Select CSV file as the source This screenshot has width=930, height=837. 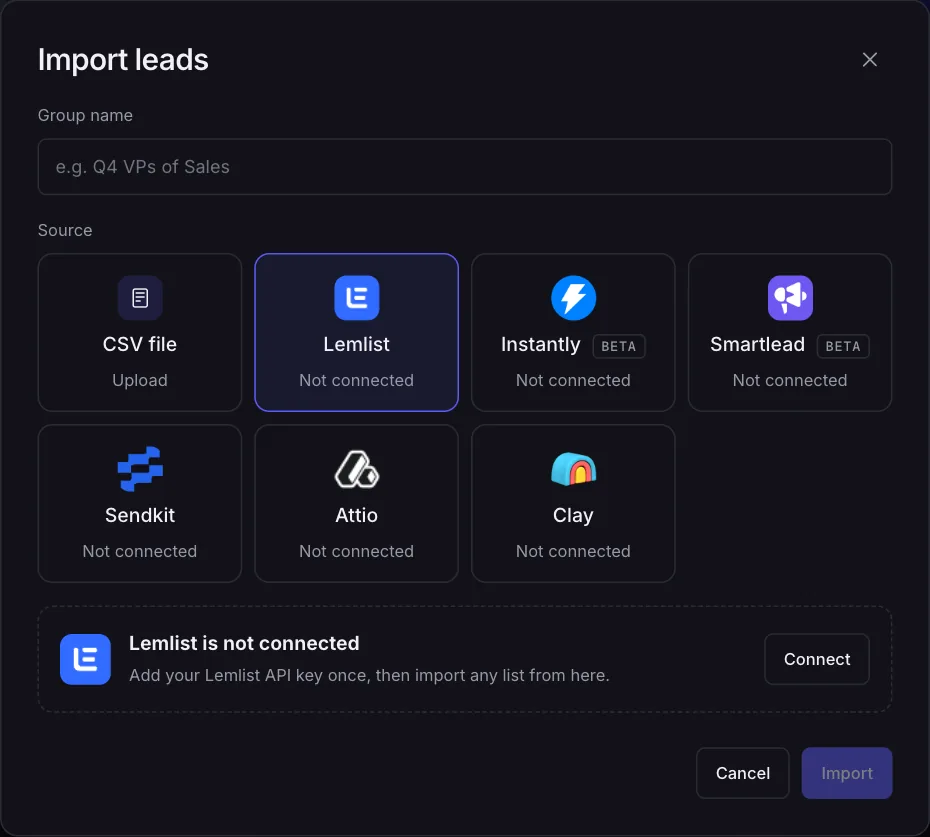pos(140,332)
